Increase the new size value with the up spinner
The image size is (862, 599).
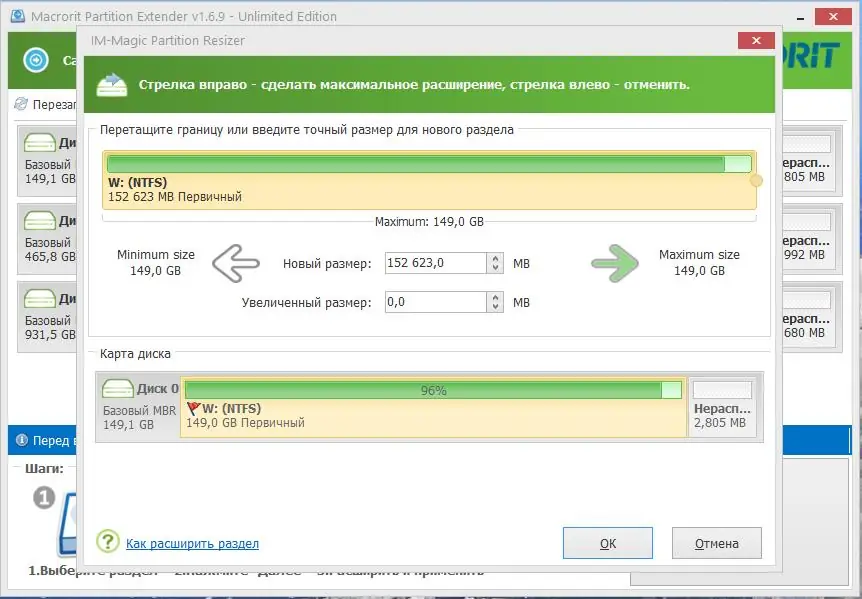point(495,258)
